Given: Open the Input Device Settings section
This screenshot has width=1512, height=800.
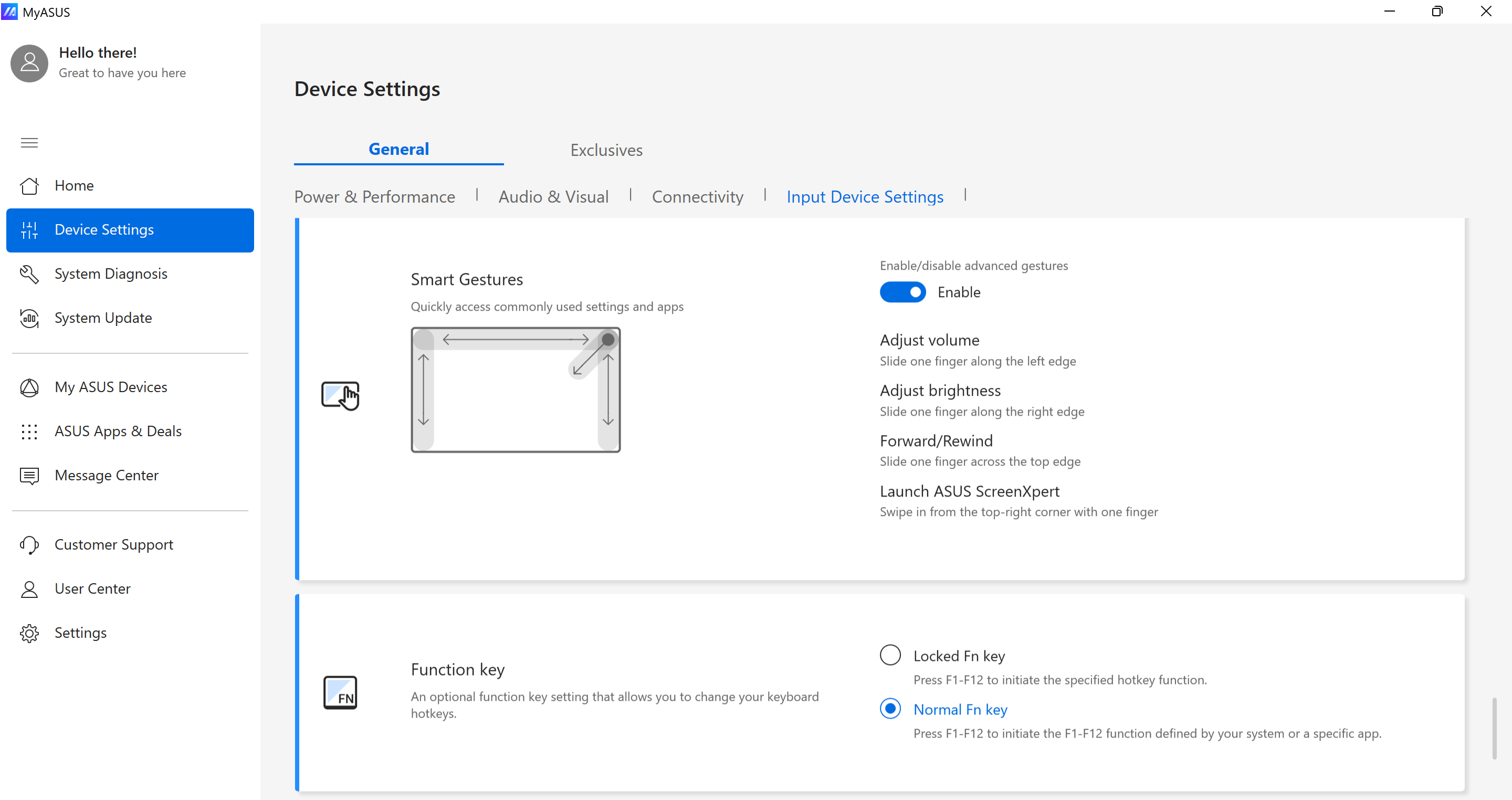Looking at the screenshot, I should (864, 196).
